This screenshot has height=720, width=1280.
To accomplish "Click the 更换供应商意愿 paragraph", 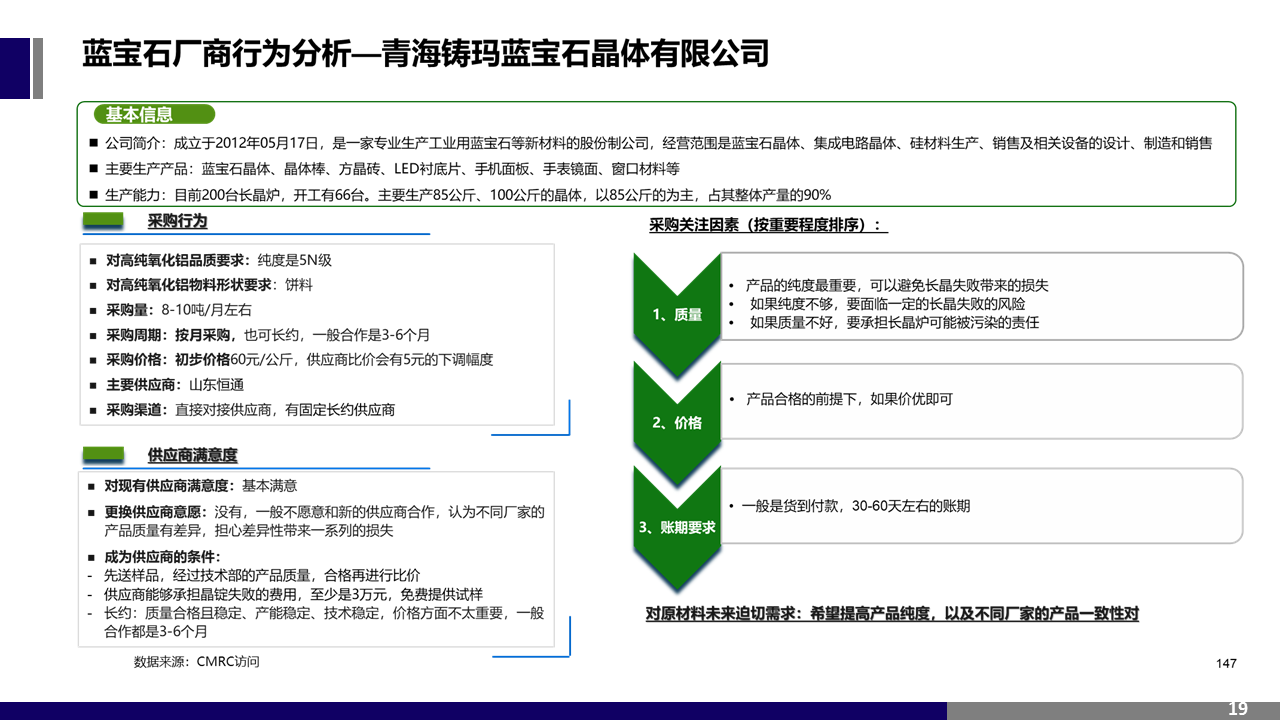I will click(x=317, y=521).
